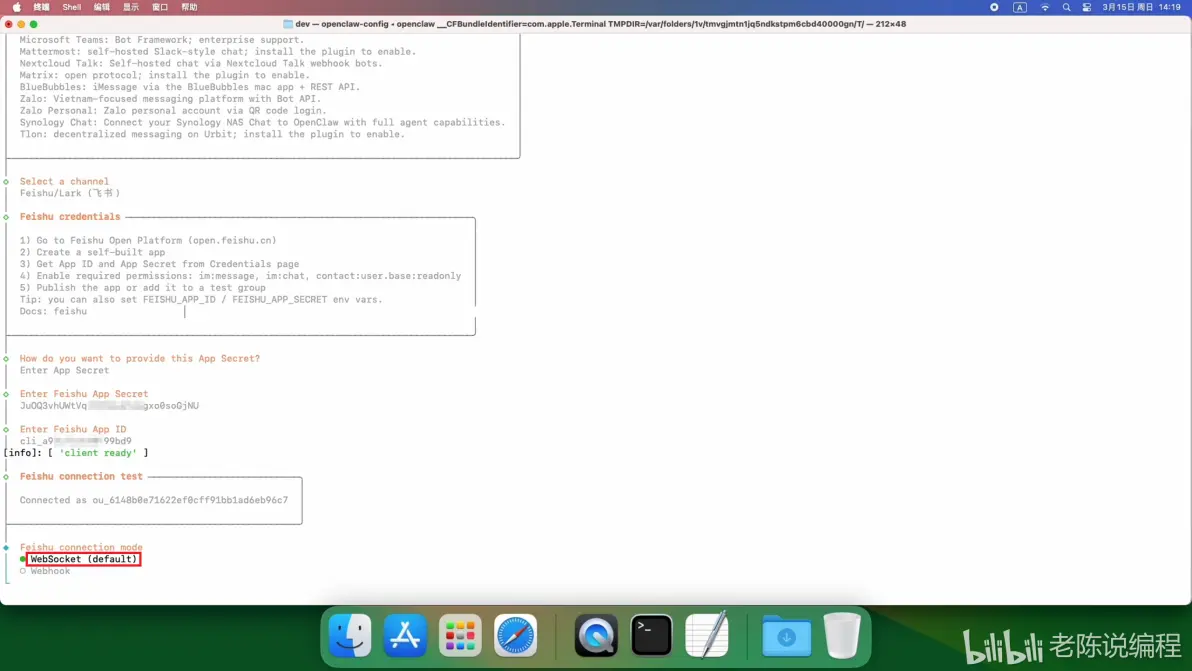The height and width of the screenshot is (671, 1192).
Task: Click the Nextcloud Talk description line
Action: pyautogui.click(x=201, y=63)
